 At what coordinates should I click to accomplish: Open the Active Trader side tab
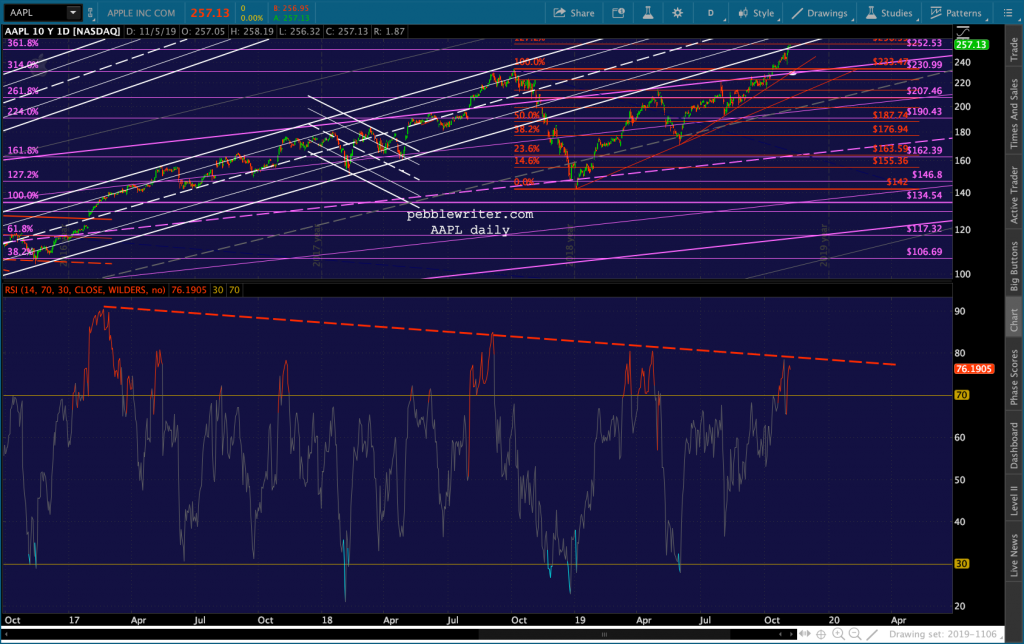pyautogui.click(x=1014, y=195)
